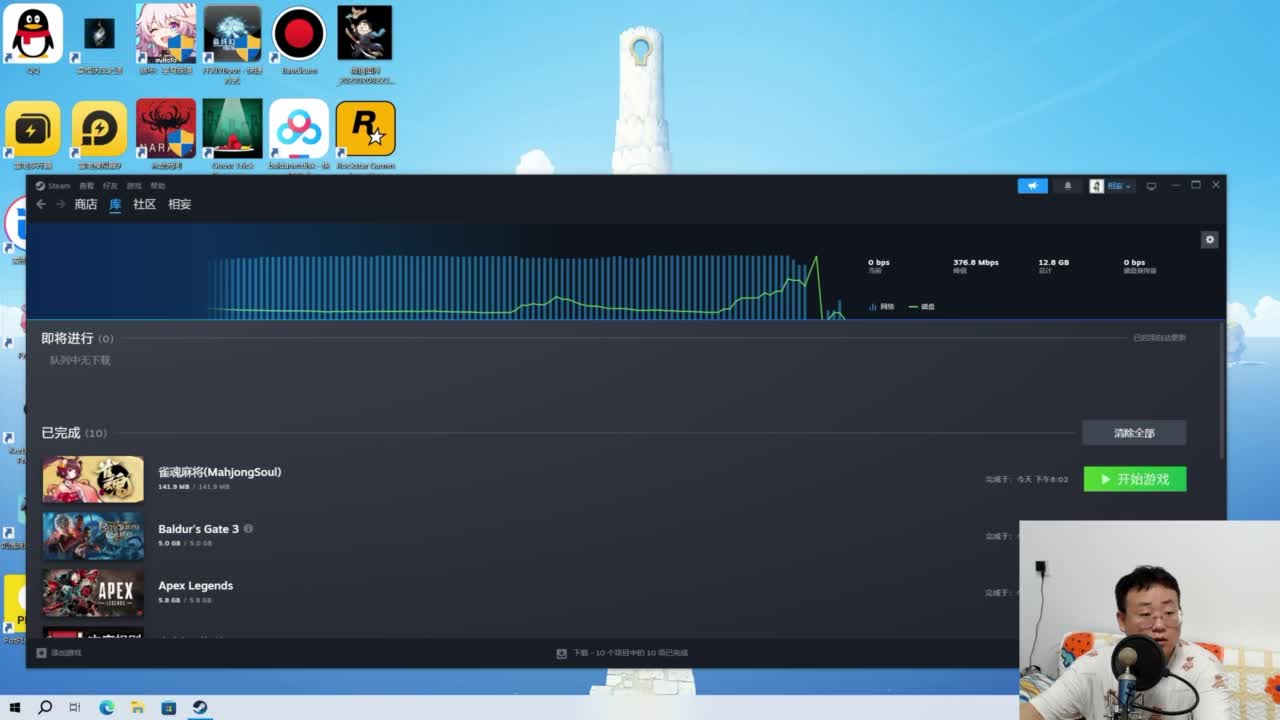
Task: Click the 376.8 Mbps peak value
Action: (976, 262)
